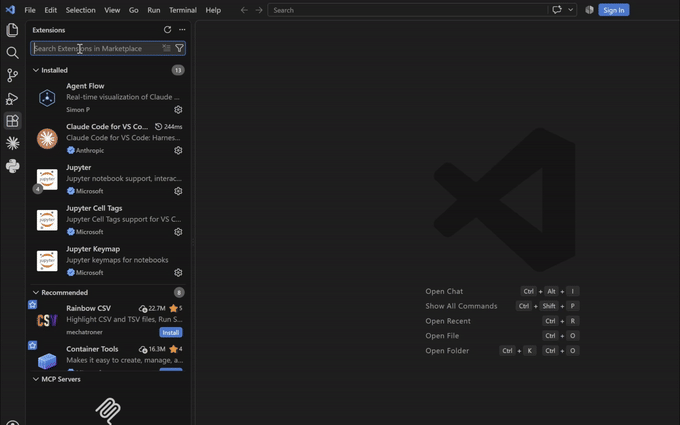Screen dimensions: 680x425
Task: Open the chat dropdown arrow in title bar
Action: pos(570,10)
